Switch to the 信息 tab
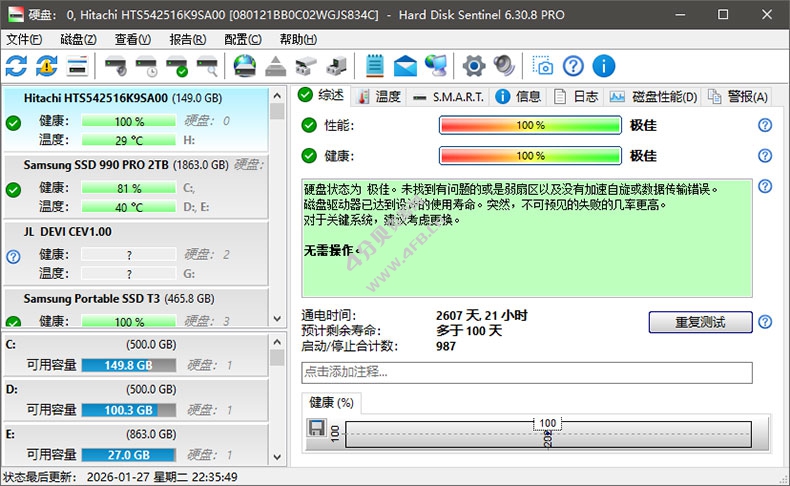The height and width of the screenshot is (486, 790). click(x=518, y=96)
